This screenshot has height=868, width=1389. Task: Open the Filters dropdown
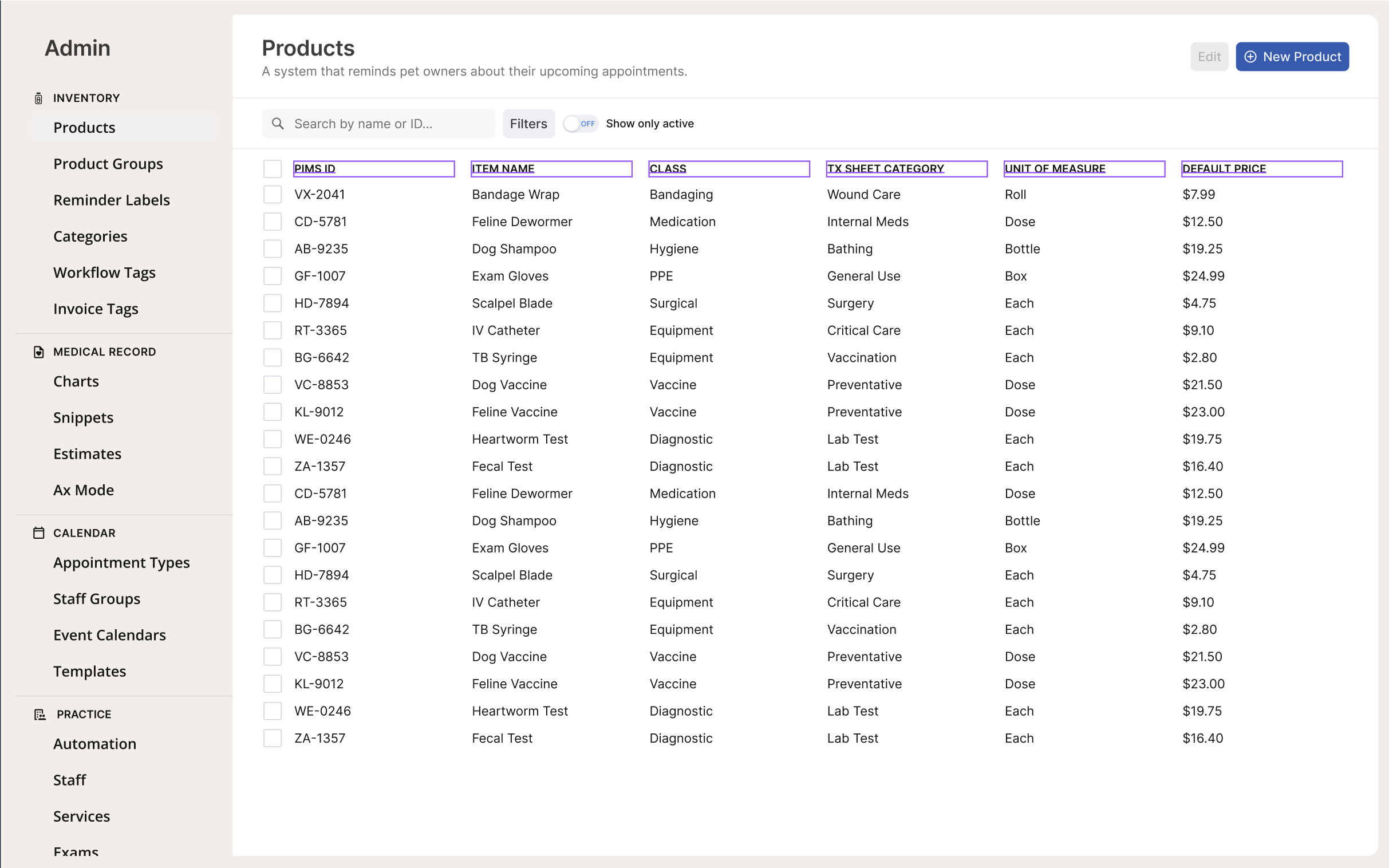528,124
